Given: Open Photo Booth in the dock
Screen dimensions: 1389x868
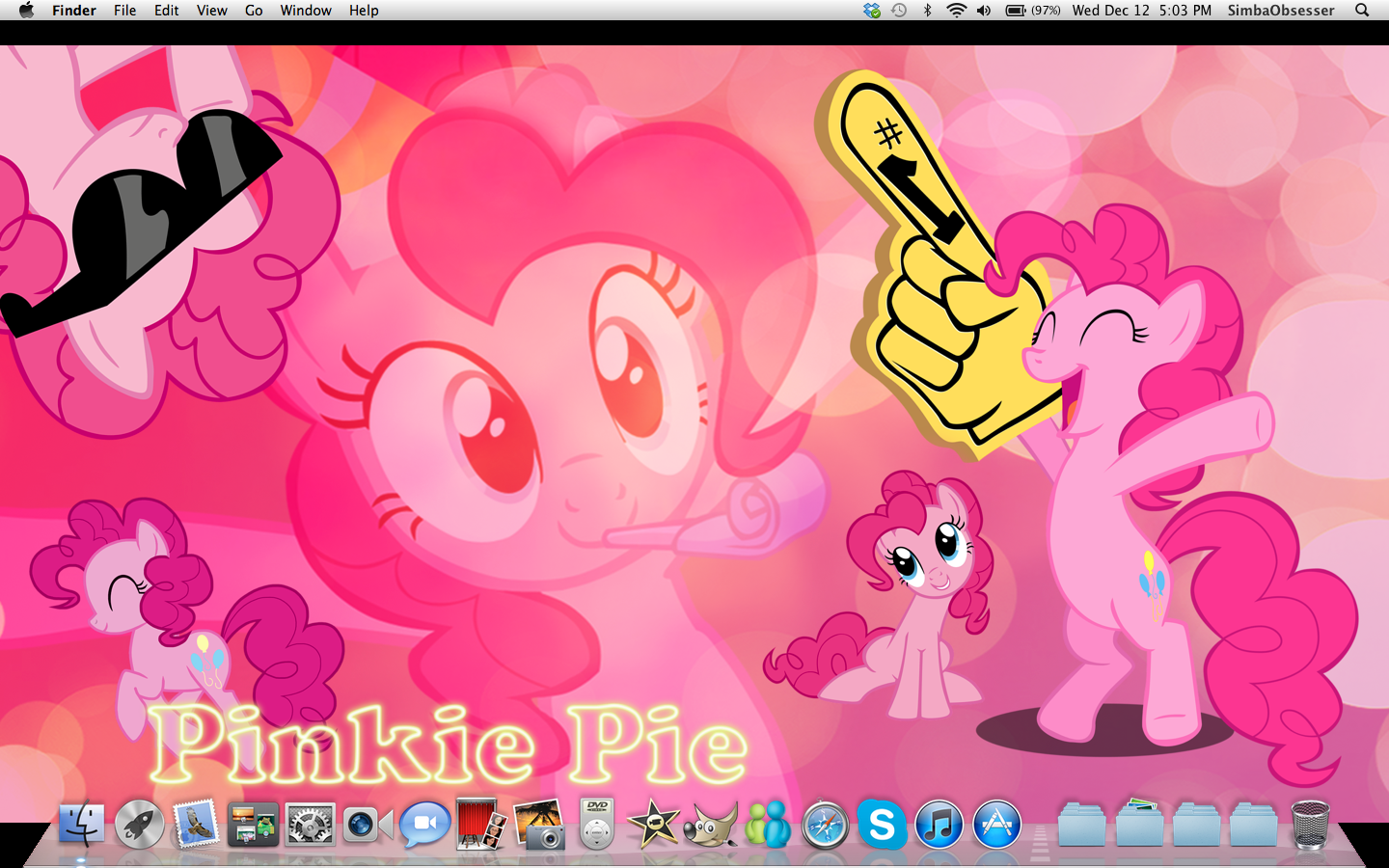Looking at the screenshot, I should [x=481, y=825].
